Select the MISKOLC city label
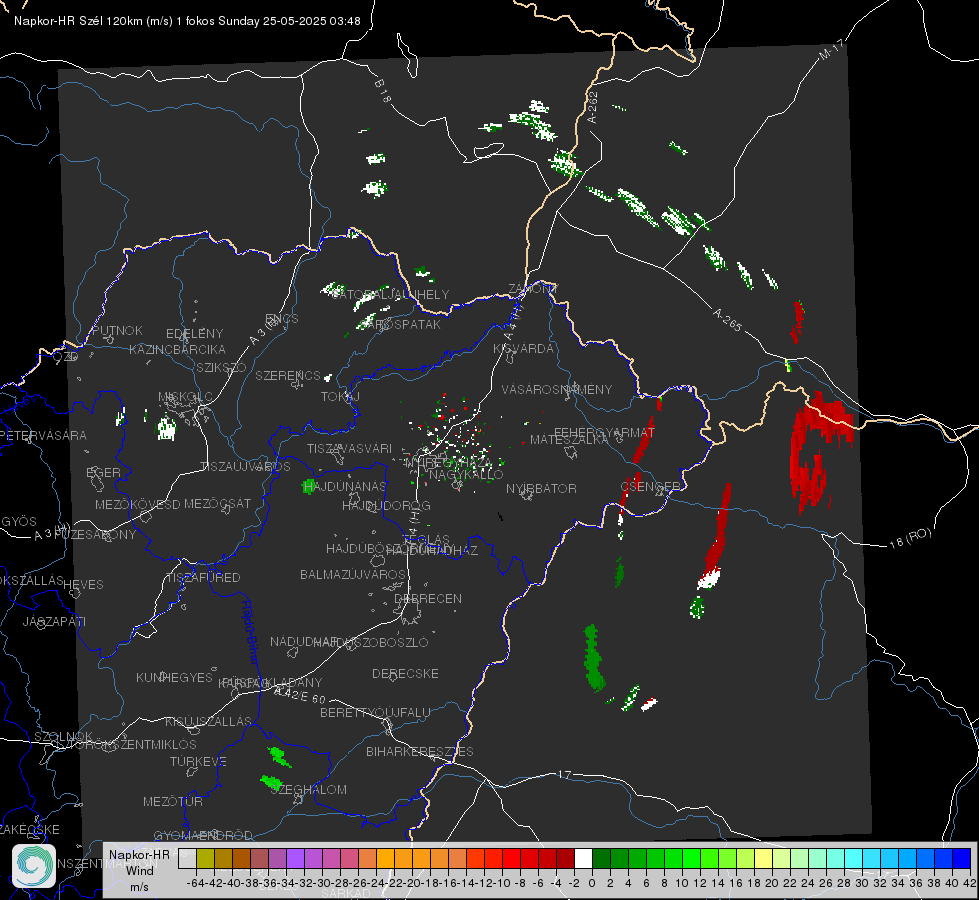 point(185,397)
